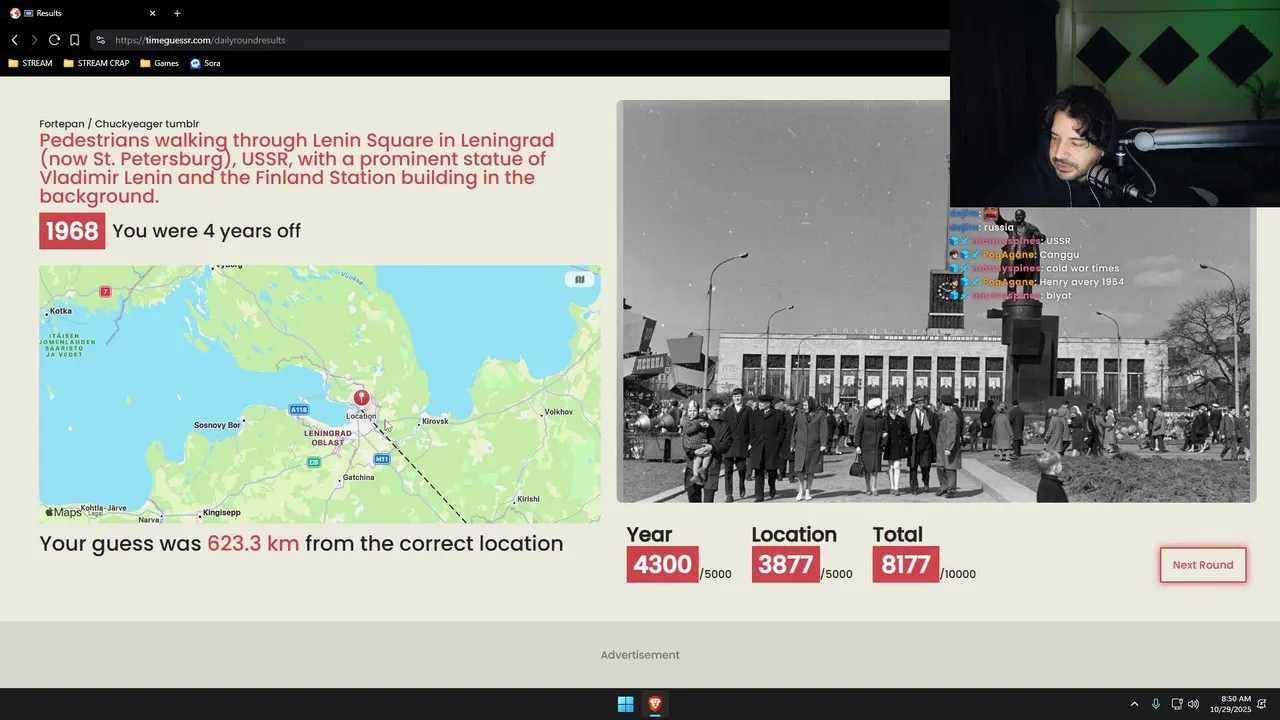Click the Total score 8177
This screenshot has height=720, width=1280.
click(906, 564)
